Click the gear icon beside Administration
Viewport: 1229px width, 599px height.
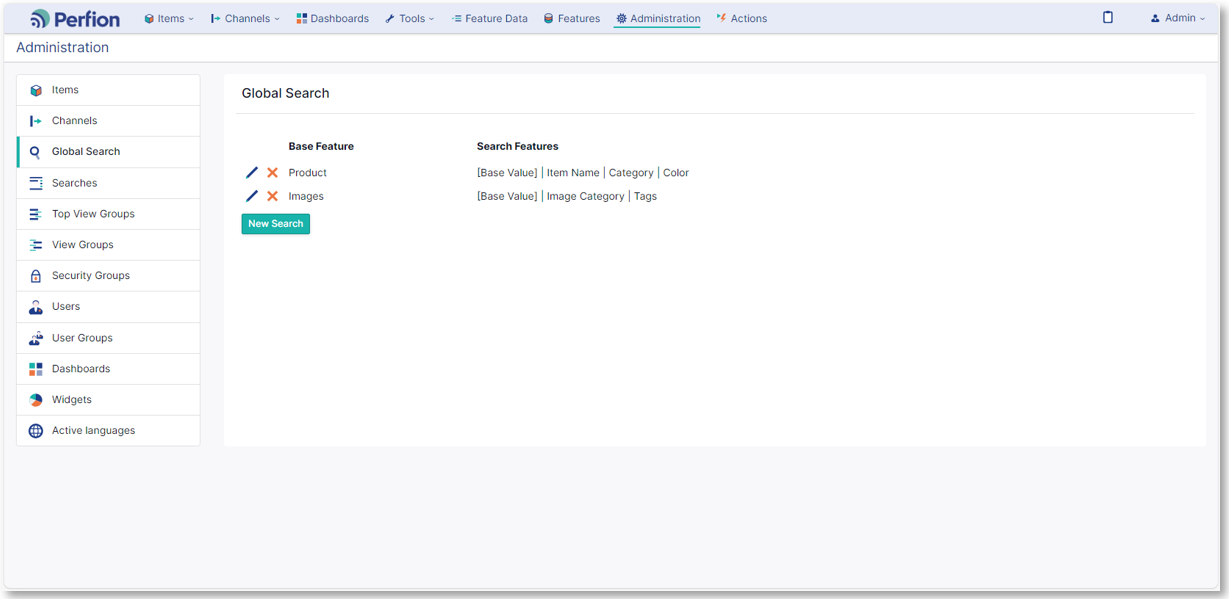pyautogui.click(x=621, y=19)
